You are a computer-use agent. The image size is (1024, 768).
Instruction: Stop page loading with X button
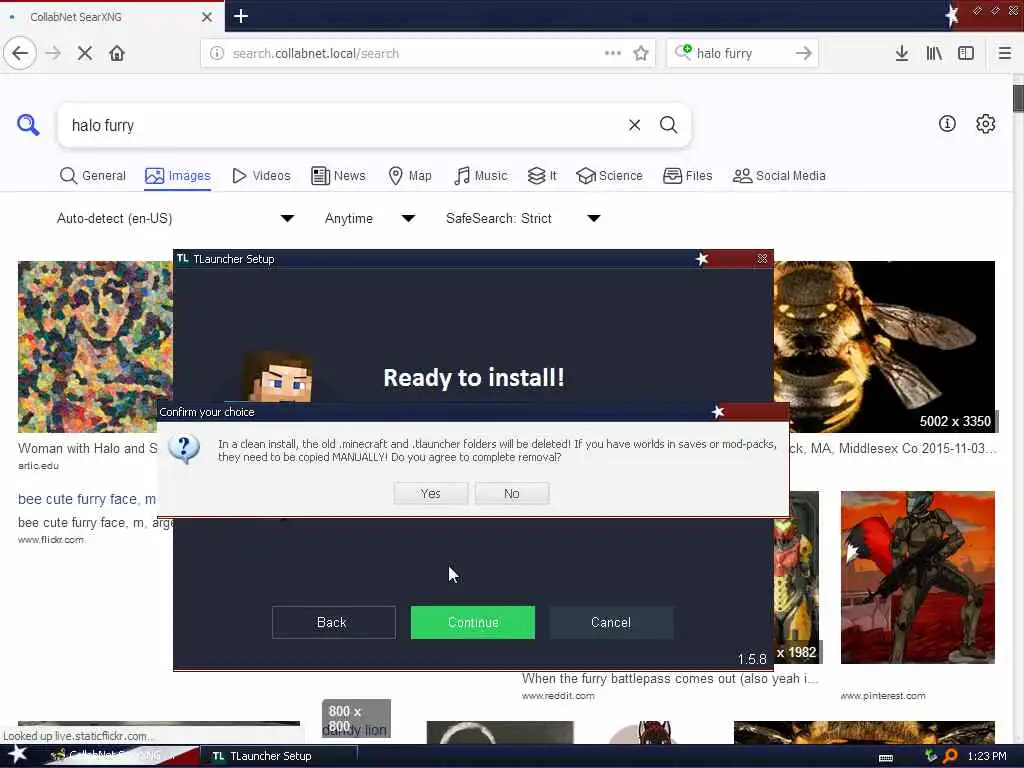point(85,53)
